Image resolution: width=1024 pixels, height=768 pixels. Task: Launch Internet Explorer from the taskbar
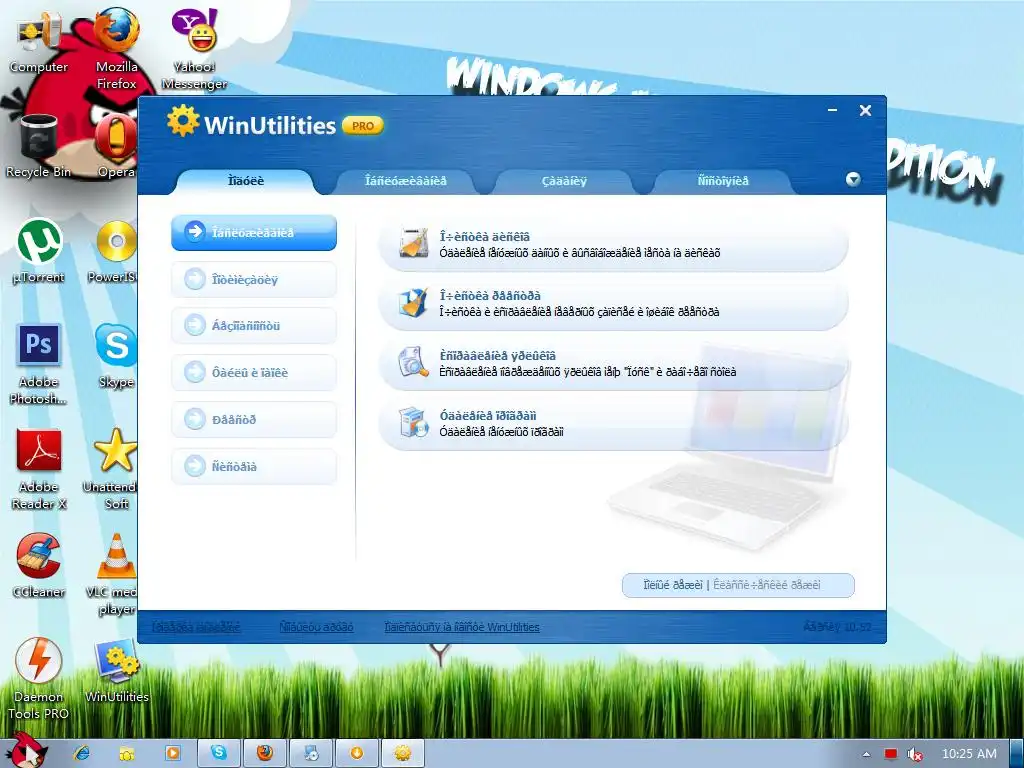(x=82, y=753)
